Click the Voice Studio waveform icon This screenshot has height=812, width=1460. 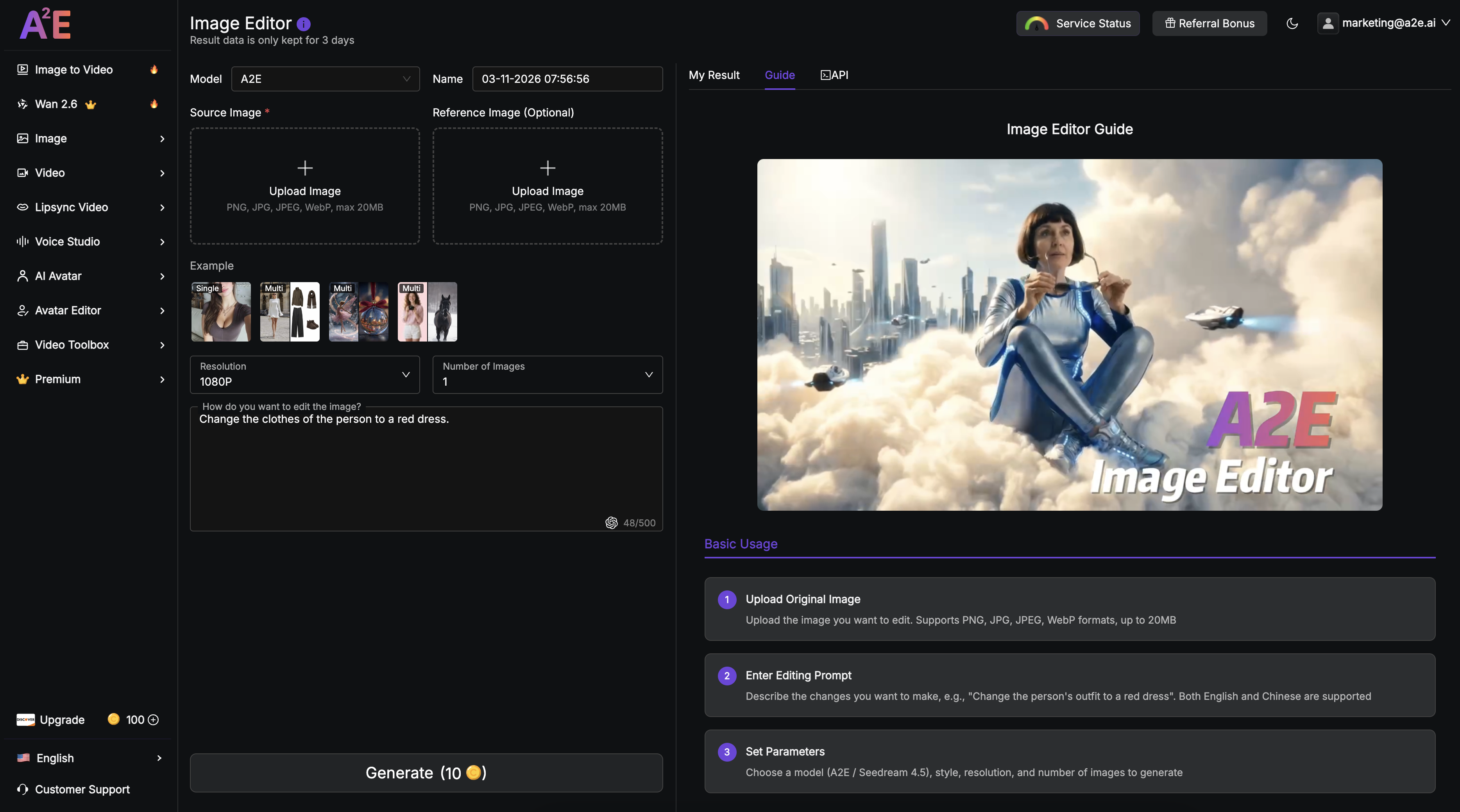(x=23, y=242)
